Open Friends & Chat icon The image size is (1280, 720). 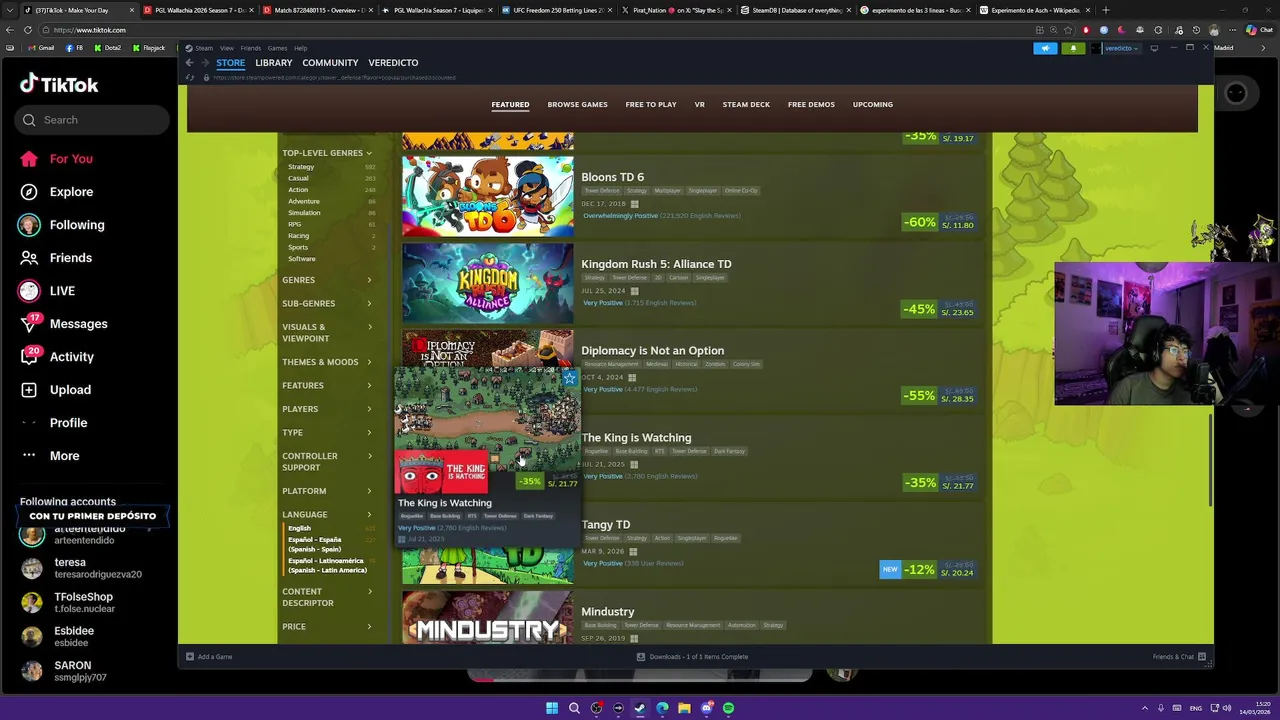(1202, 657)
